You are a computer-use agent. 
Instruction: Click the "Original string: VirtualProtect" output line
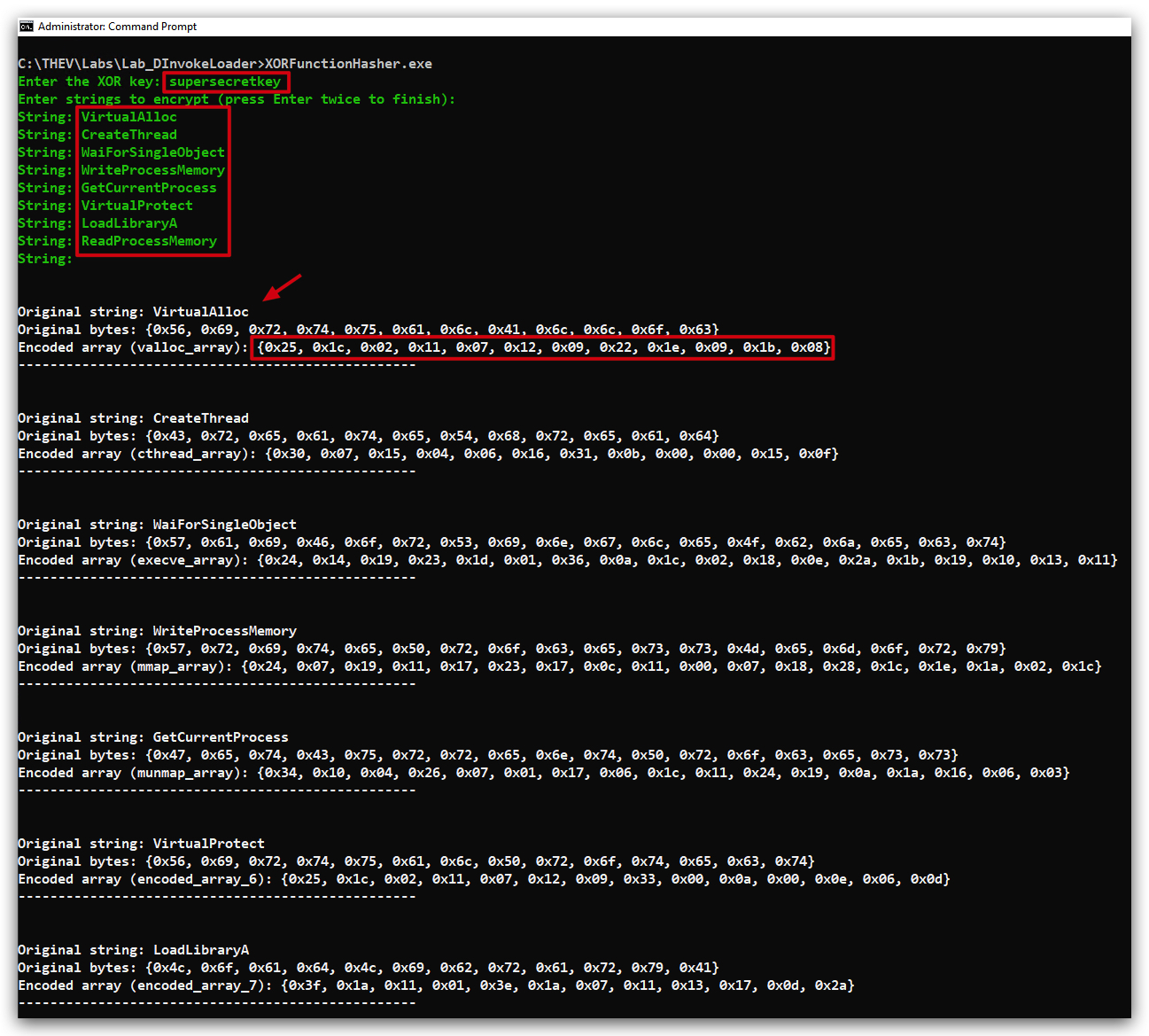(x=142, y=844)
